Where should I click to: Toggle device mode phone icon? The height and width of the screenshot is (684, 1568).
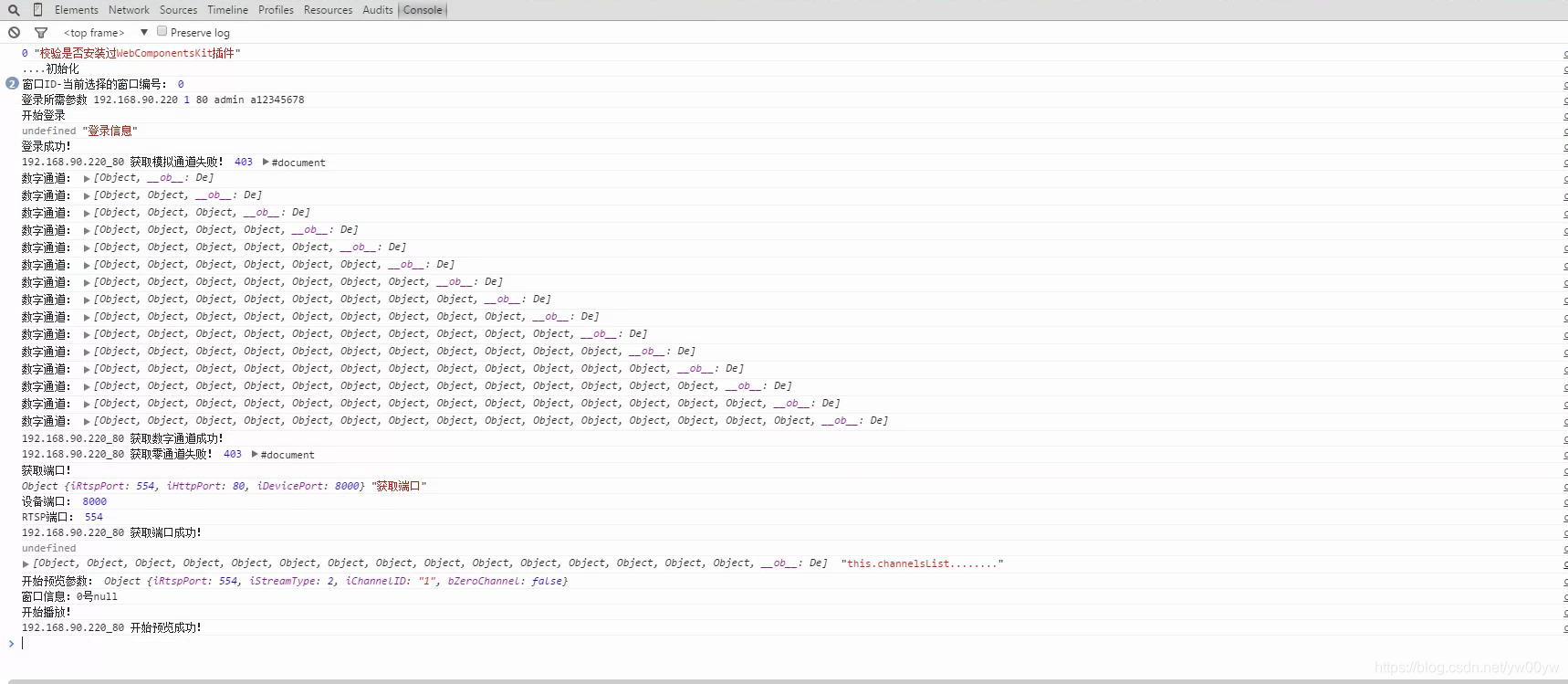(37, 10)
